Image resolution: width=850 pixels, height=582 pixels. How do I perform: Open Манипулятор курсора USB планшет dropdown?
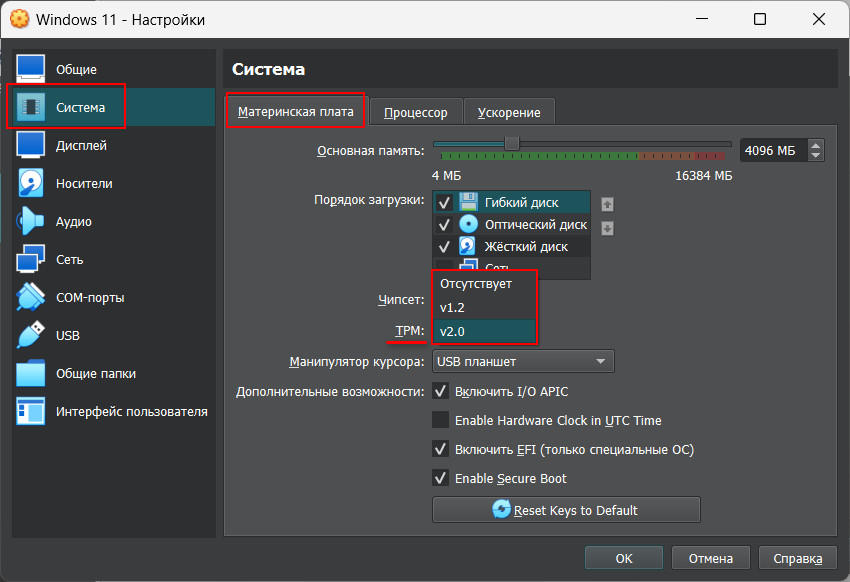[523, 361]
